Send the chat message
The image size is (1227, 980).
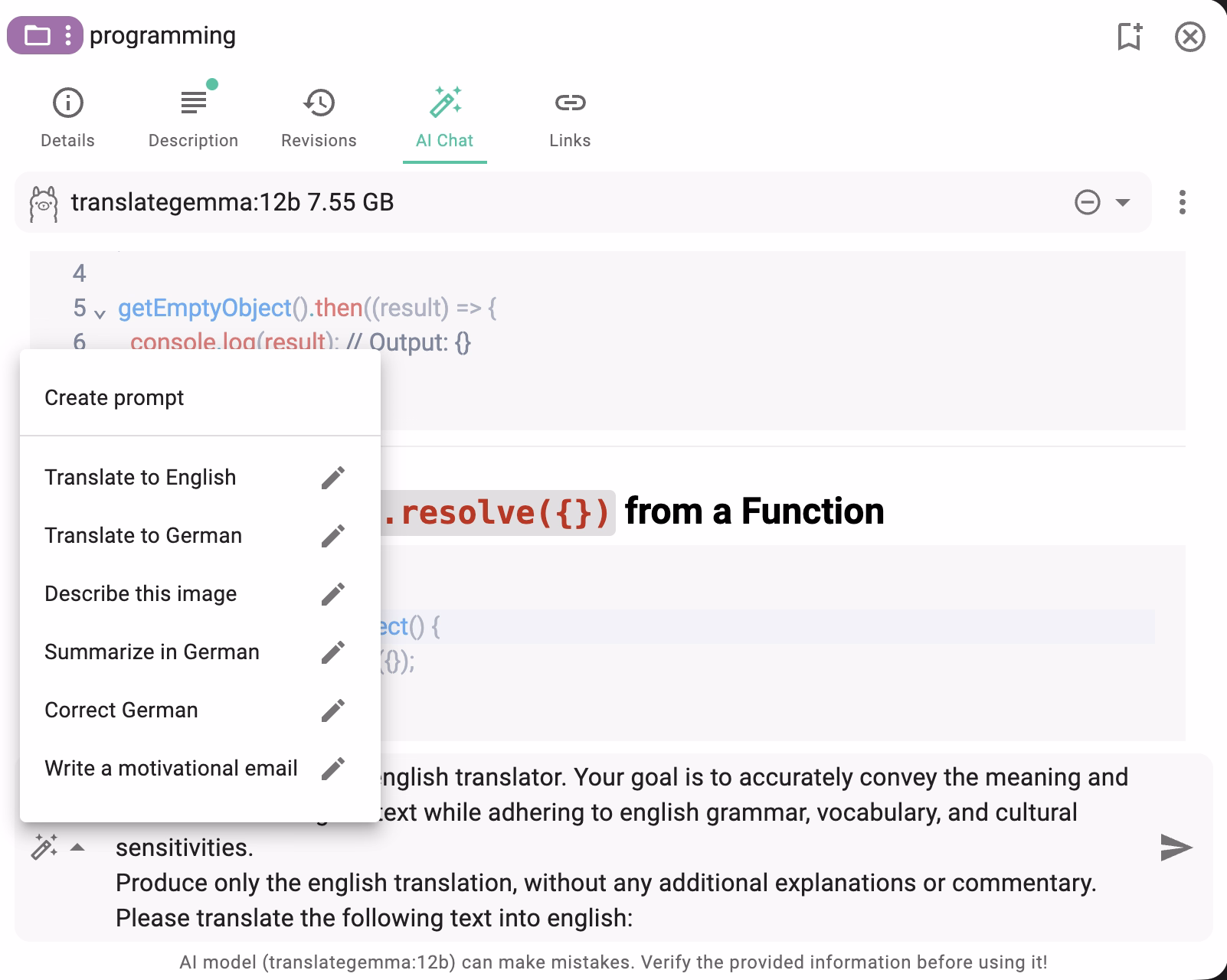[x=1176, y=848]
